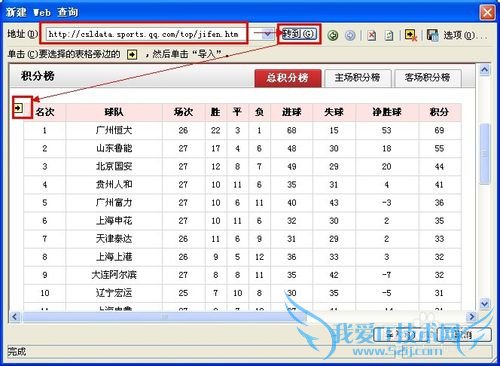Switch to 总积分榜 tab
Image resolution: width=500 pixels, height=366 pixels.
pyautogui.click(x=288, y=78)
